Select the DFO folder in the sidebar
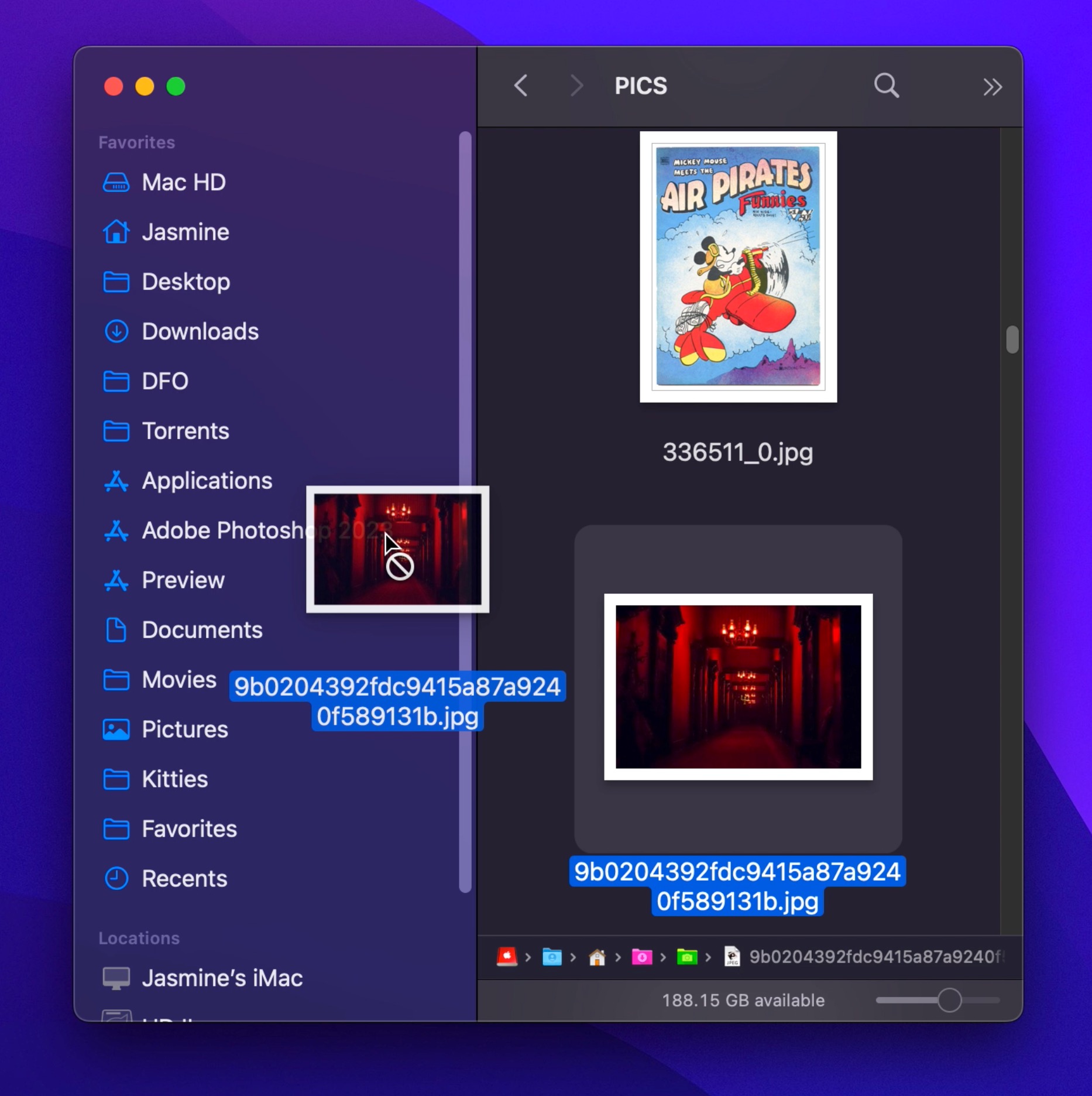The image size is (1092, 1096). (145, 381)
